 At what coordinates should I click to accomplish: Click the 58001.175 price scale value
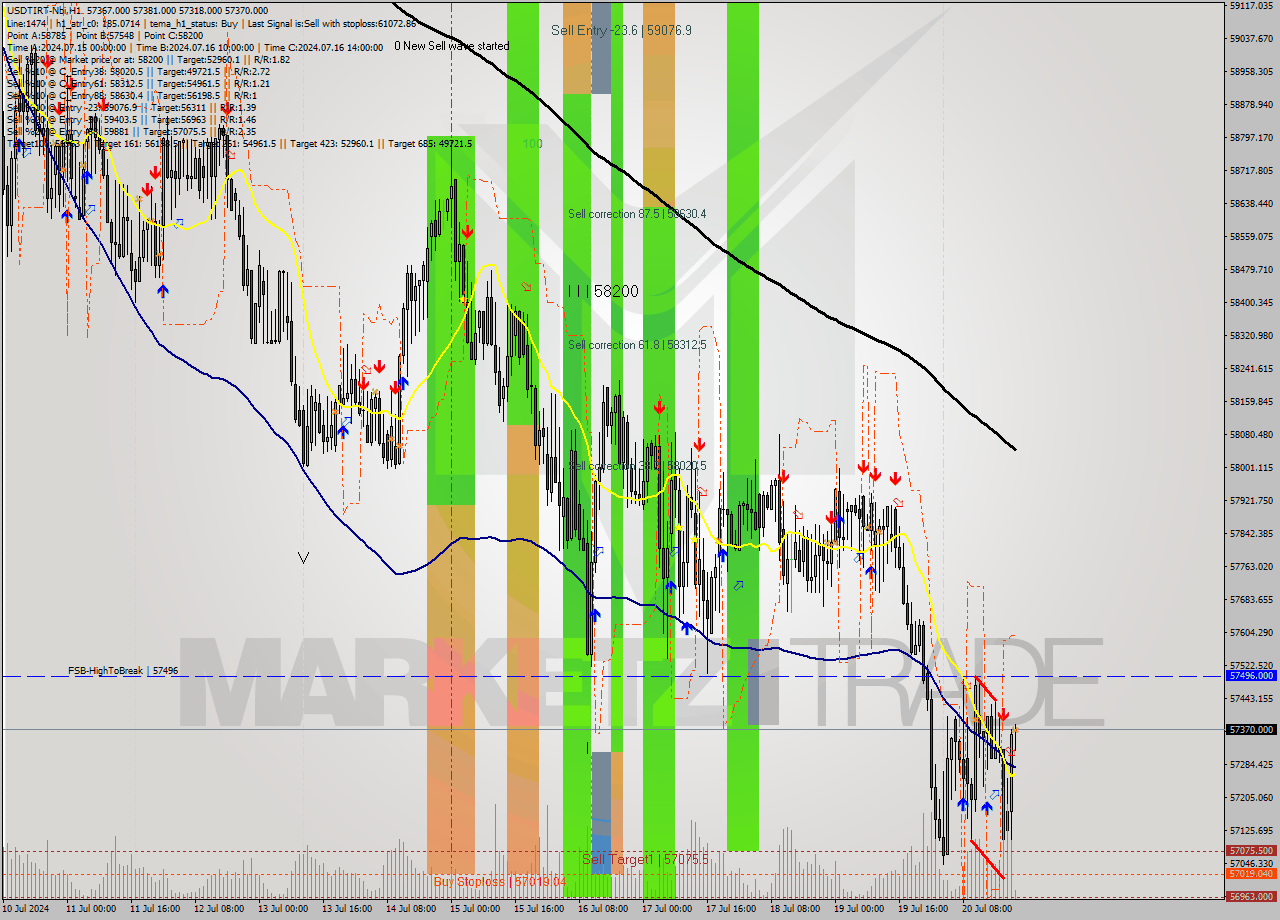(x=1251, y=468)
